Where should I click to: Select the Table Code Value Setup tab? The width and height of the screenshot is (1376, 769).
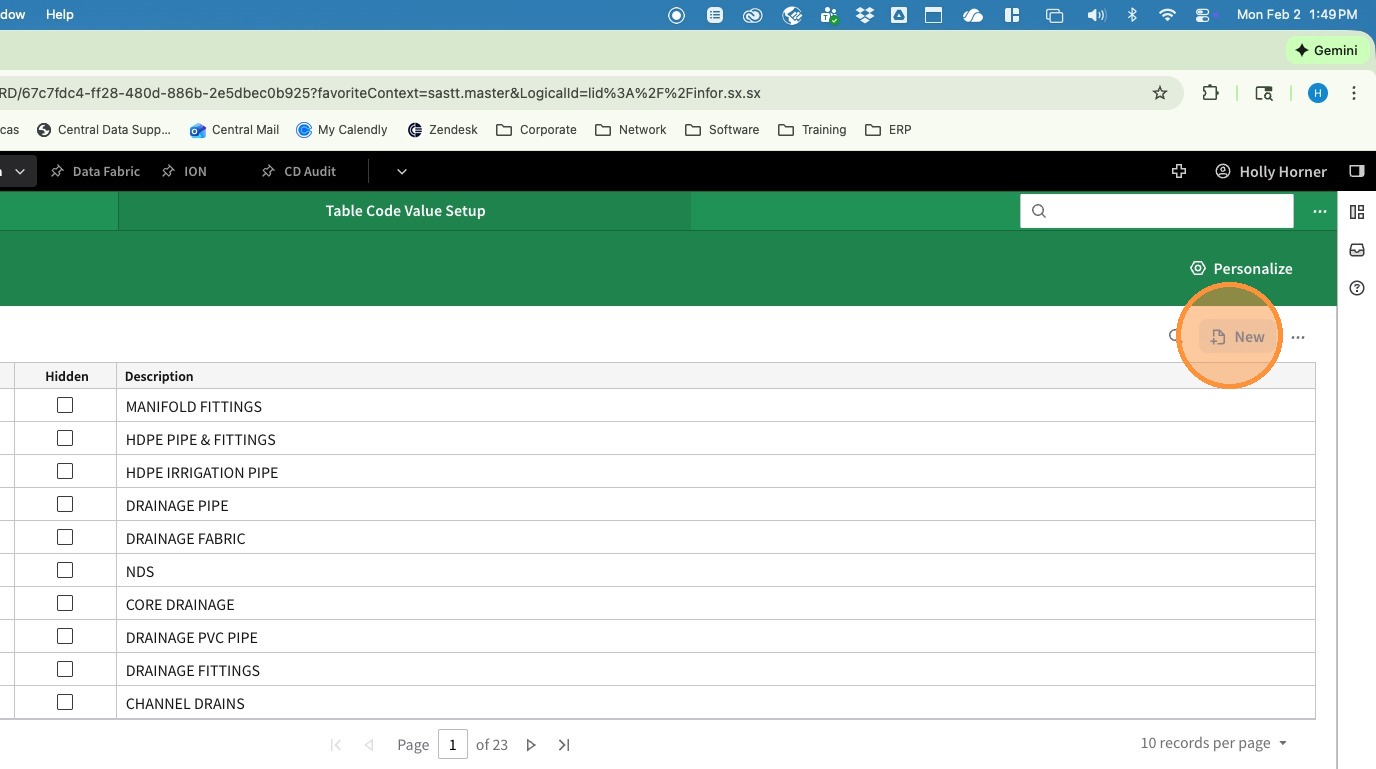coord(405,211)
